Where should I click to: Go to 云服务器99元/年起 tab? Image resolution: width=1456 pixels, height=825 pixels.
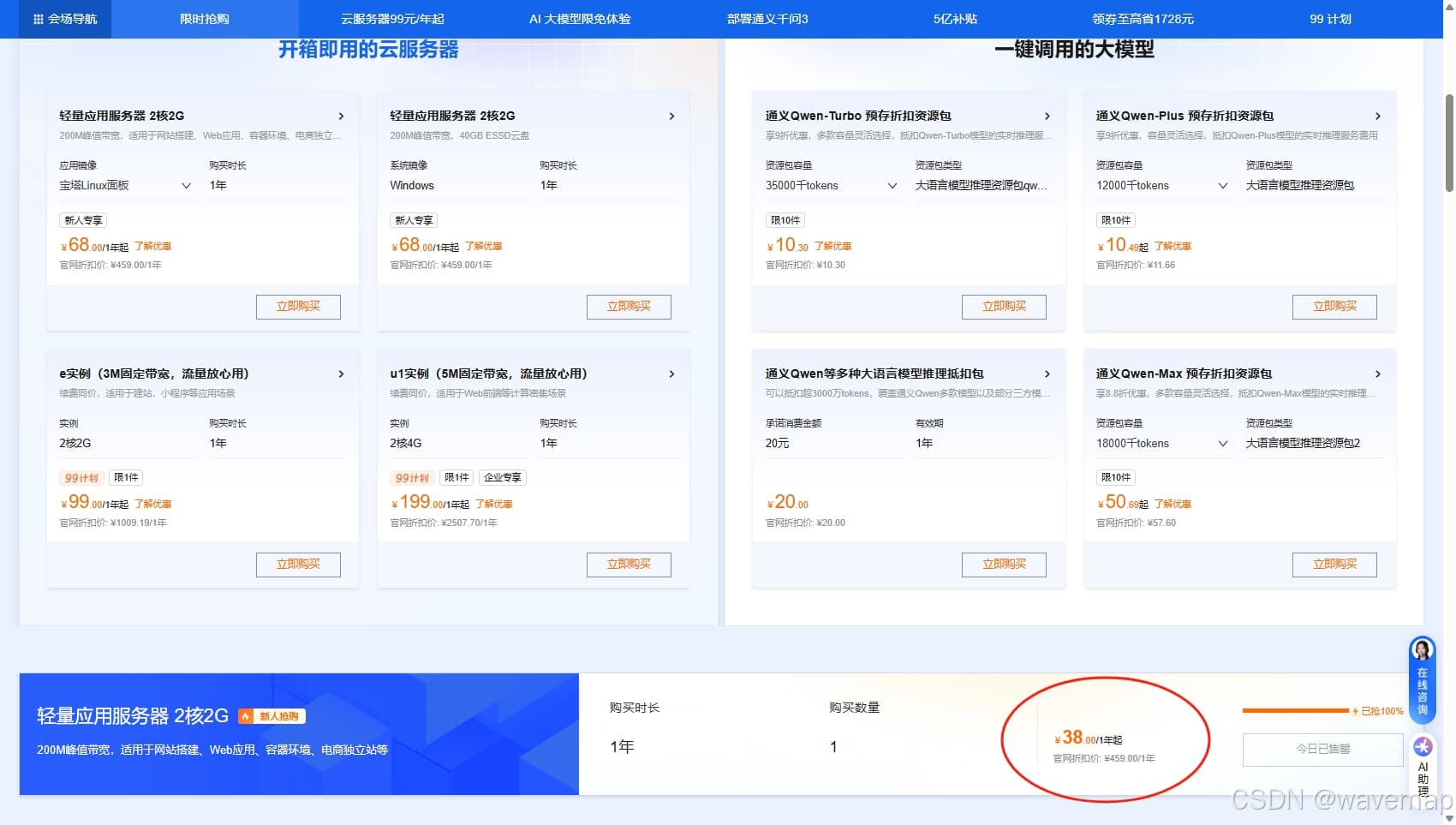[392, 19]
